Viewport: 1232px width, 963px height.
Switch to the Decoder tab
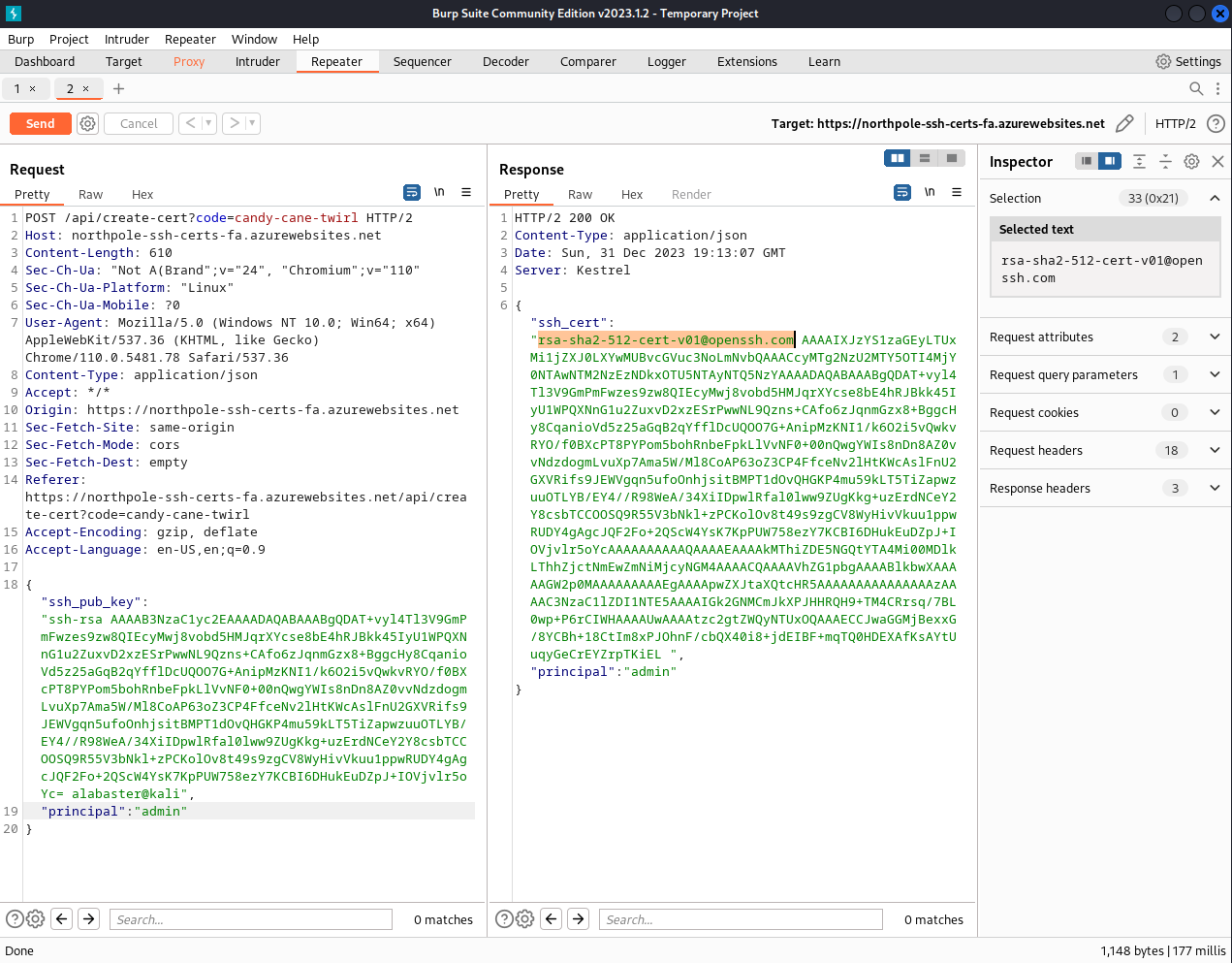click(505, 62)
